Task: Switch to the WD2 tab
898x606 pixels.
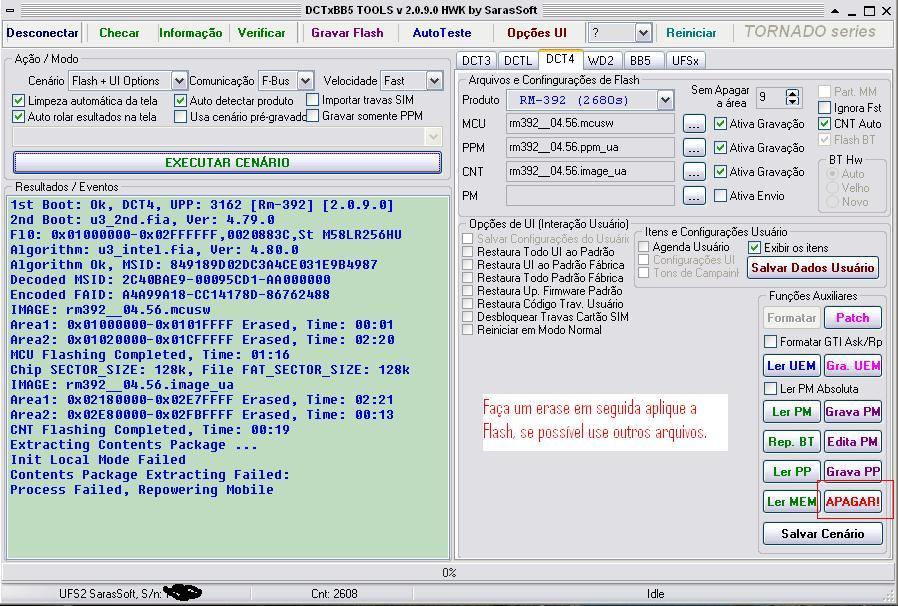Action: pos(601,60)
